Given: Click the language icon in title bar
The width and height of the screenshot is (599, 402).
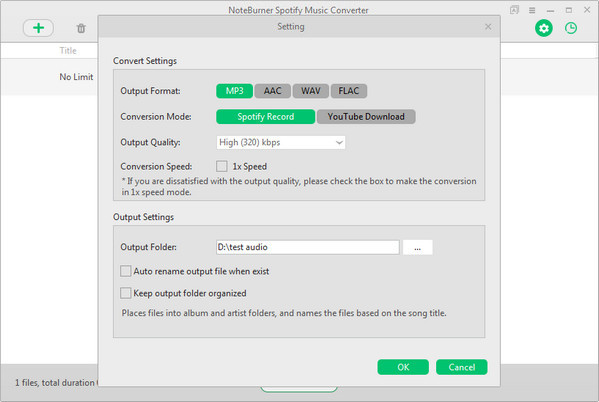Looking at the screenshot, I should (x=514, y=10).
